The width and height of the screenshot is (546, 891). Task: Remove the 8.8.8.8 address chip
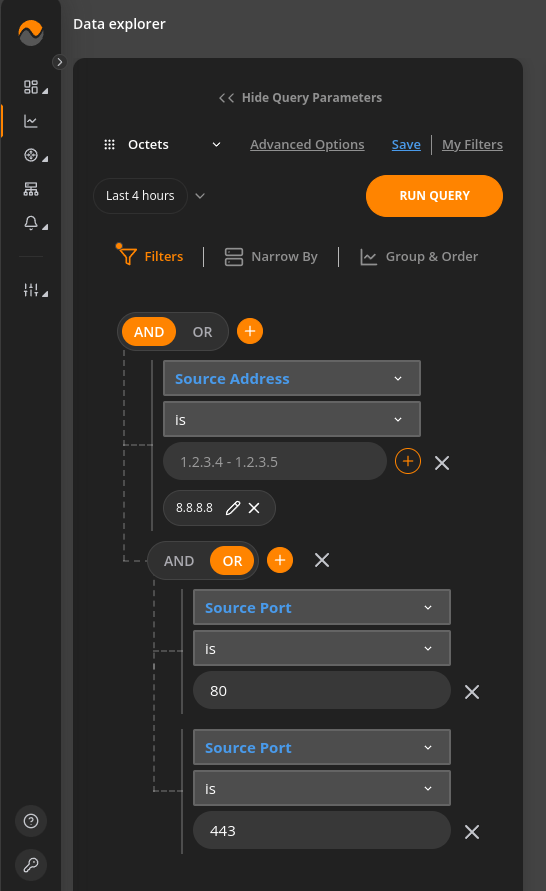click(254, 508)
